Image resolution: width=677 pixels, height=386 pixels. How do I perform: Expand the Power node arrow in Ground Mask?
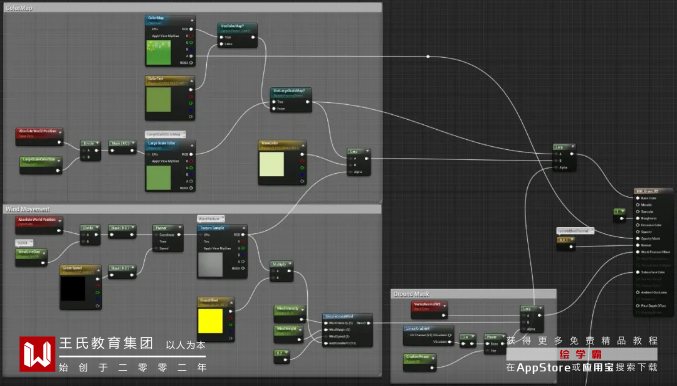[x=503, y=337]
